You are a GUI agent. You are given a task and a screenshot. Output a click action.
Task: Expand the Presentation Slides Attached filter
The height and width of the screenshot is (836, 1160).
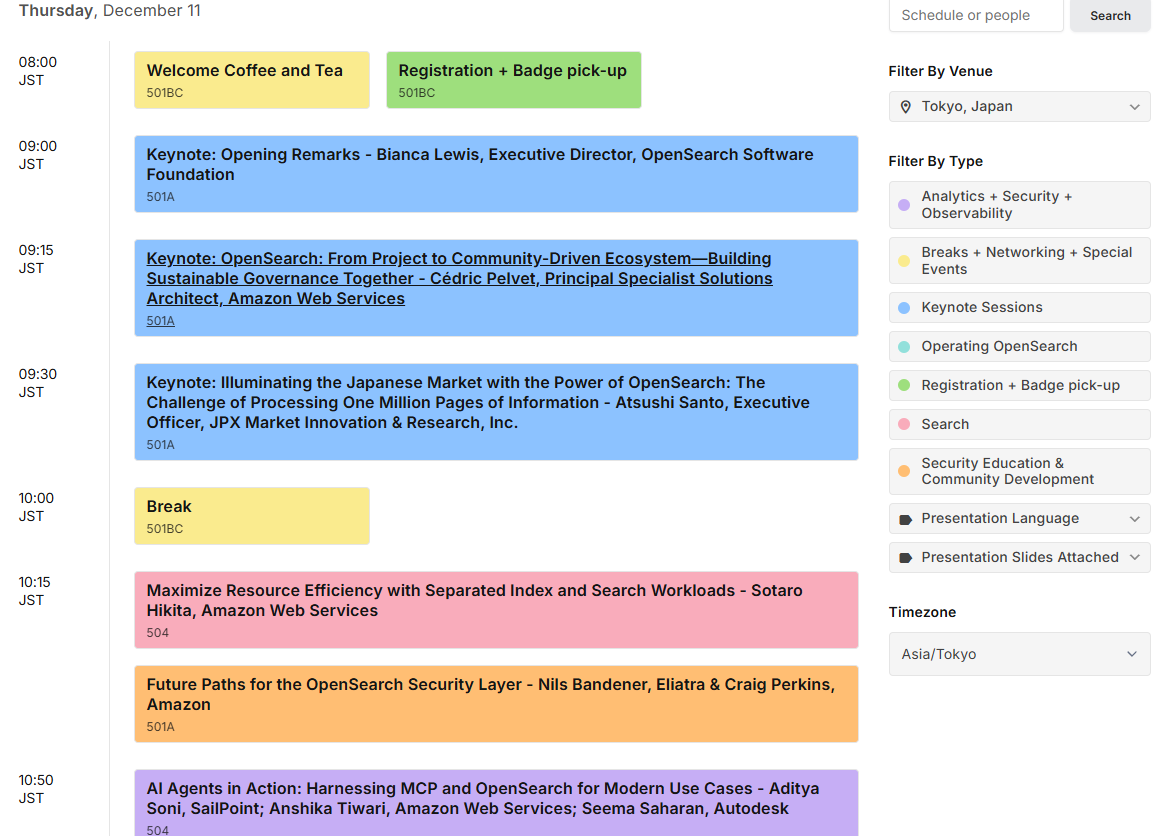[x=1019, y=558]
